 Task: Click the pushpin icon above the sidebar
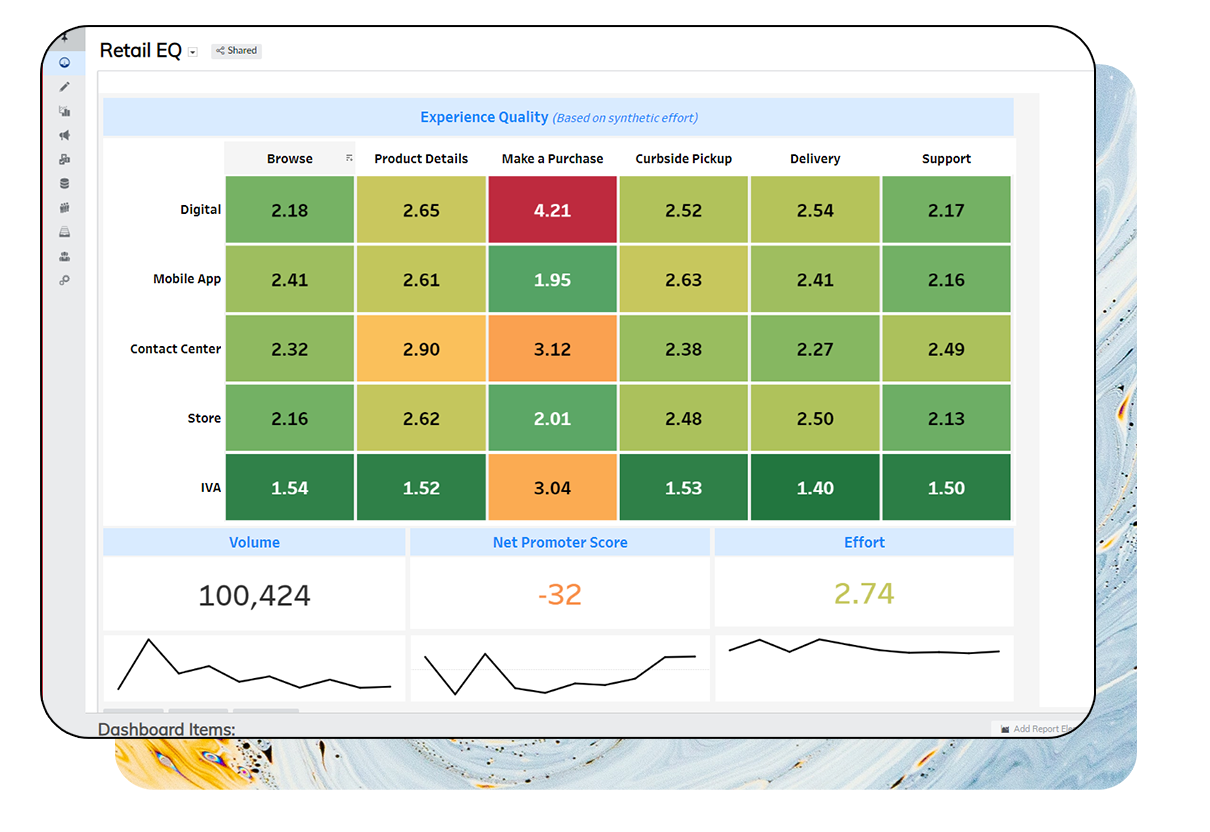66,38
